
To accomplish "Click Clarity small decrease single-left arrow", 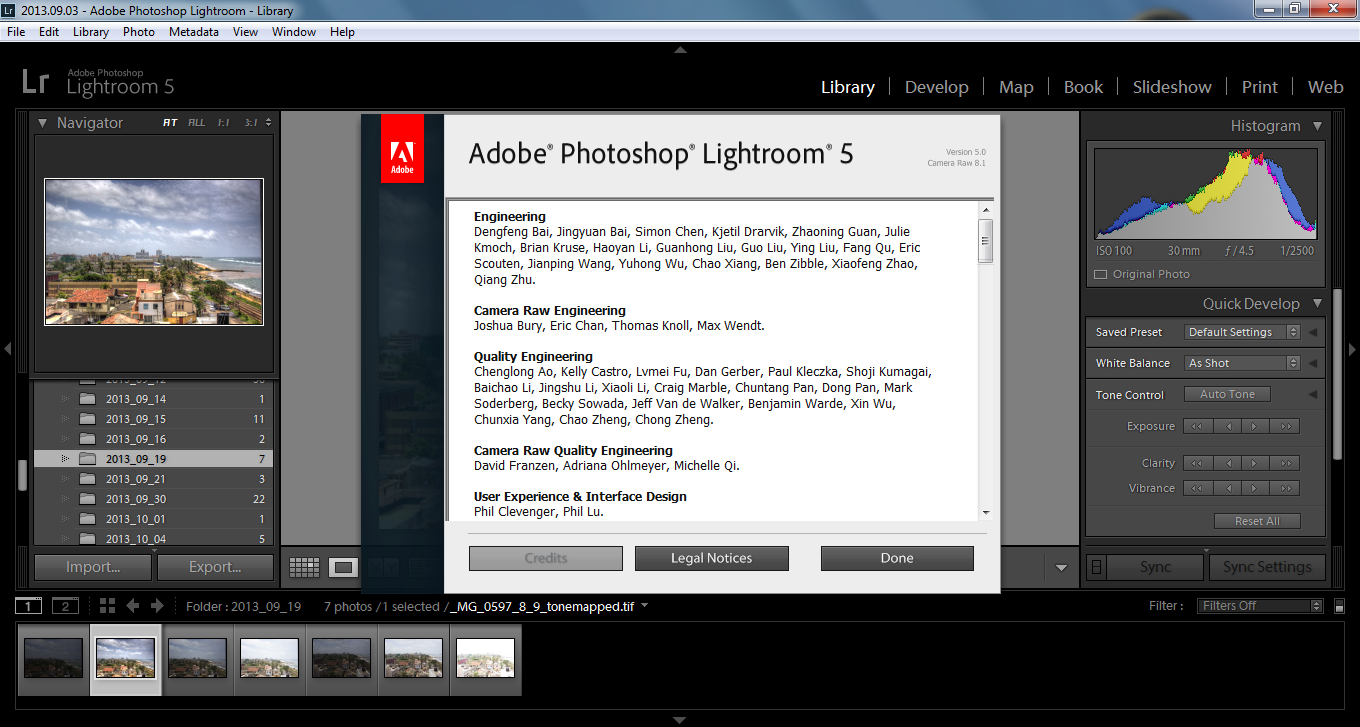I will pos(1227,463).
